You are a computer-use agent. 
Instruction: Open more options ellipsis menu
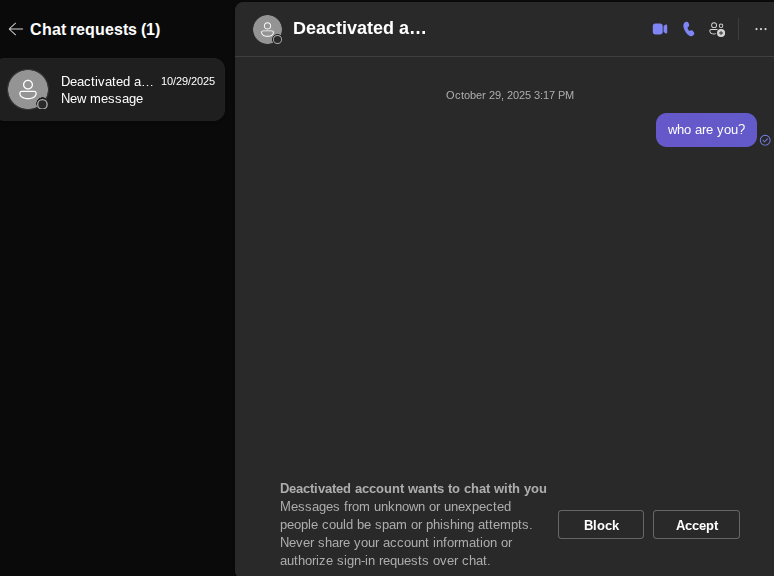tap(761, 29)
